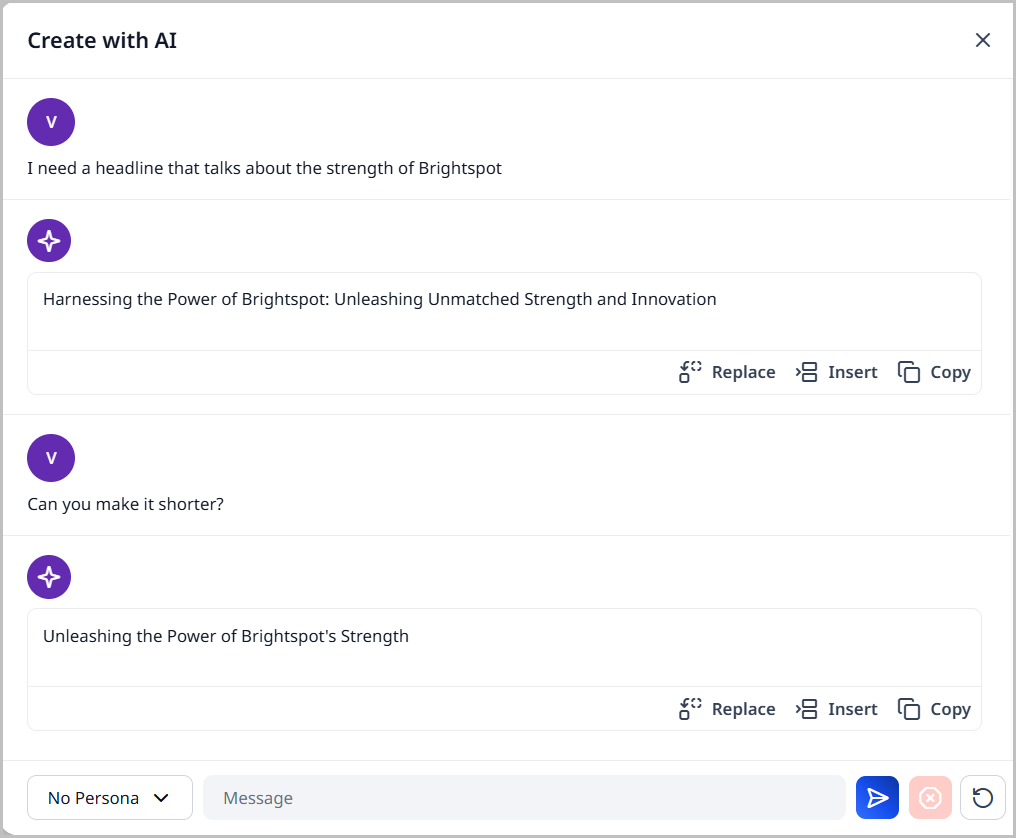Close the Create with AI dialog
The height and width of the screenshot is (838, 1016).
(983, 40)
